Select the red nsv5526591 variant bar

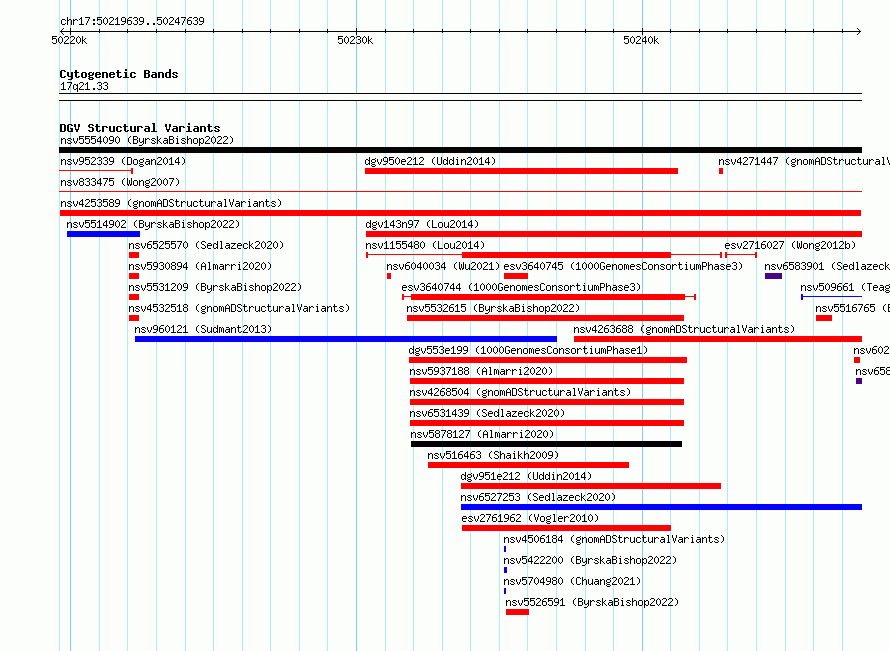click(517, 612)
